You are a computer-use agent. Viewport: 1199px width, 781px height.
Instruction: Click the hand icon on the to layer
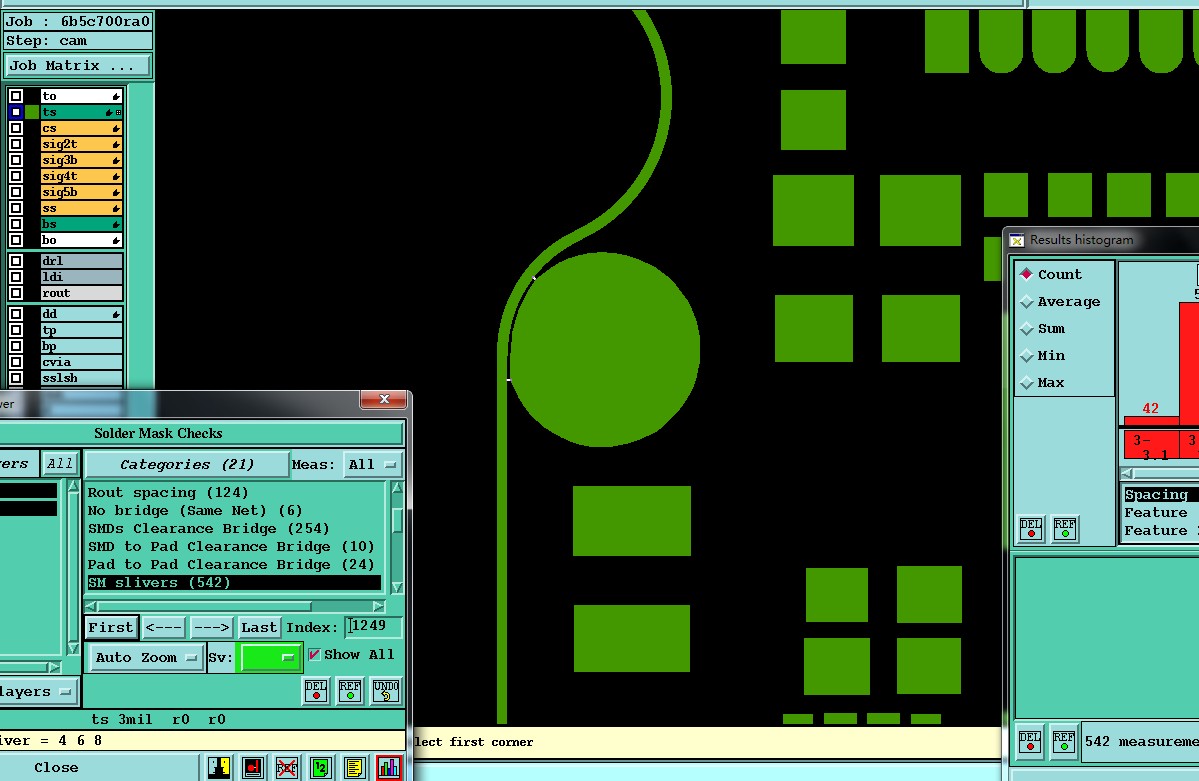[116, 96]
